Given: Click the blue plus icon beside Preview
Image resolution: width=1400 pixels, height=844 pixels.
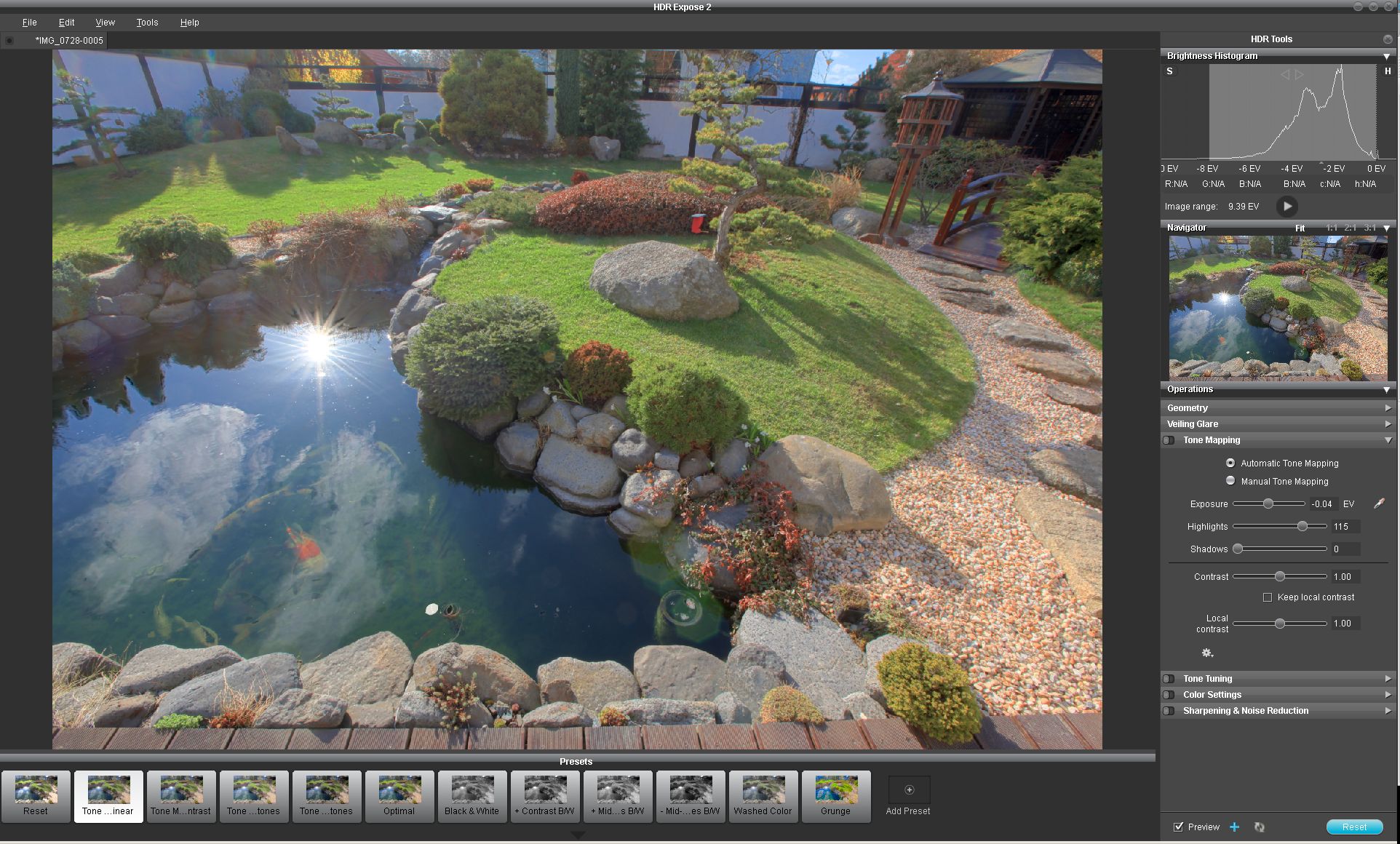Looking at the screenshot, I should (x=1234, y=827).
